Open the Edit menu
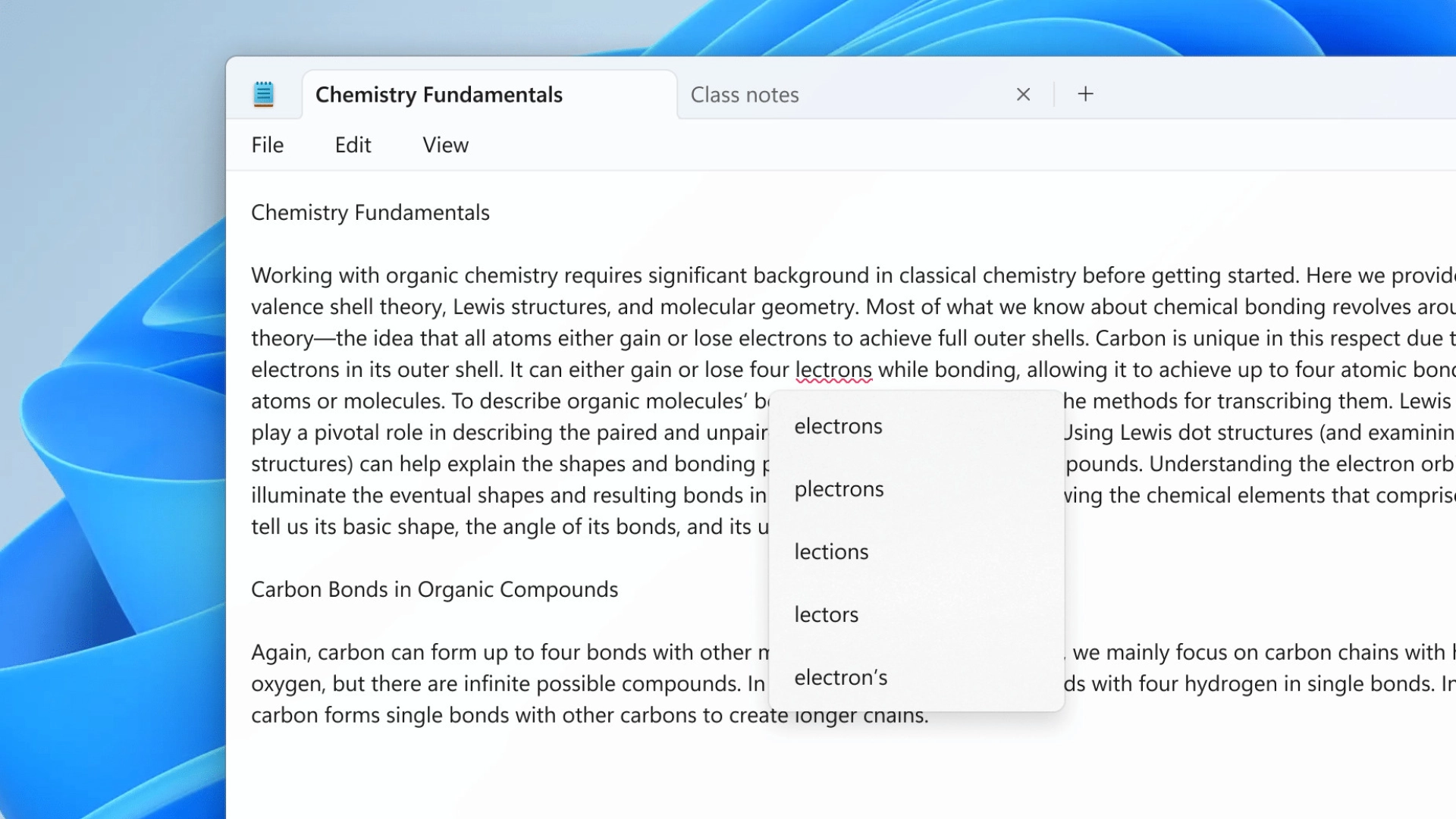The width and height of the screenshot is (1456, 819). coord(353,145)
